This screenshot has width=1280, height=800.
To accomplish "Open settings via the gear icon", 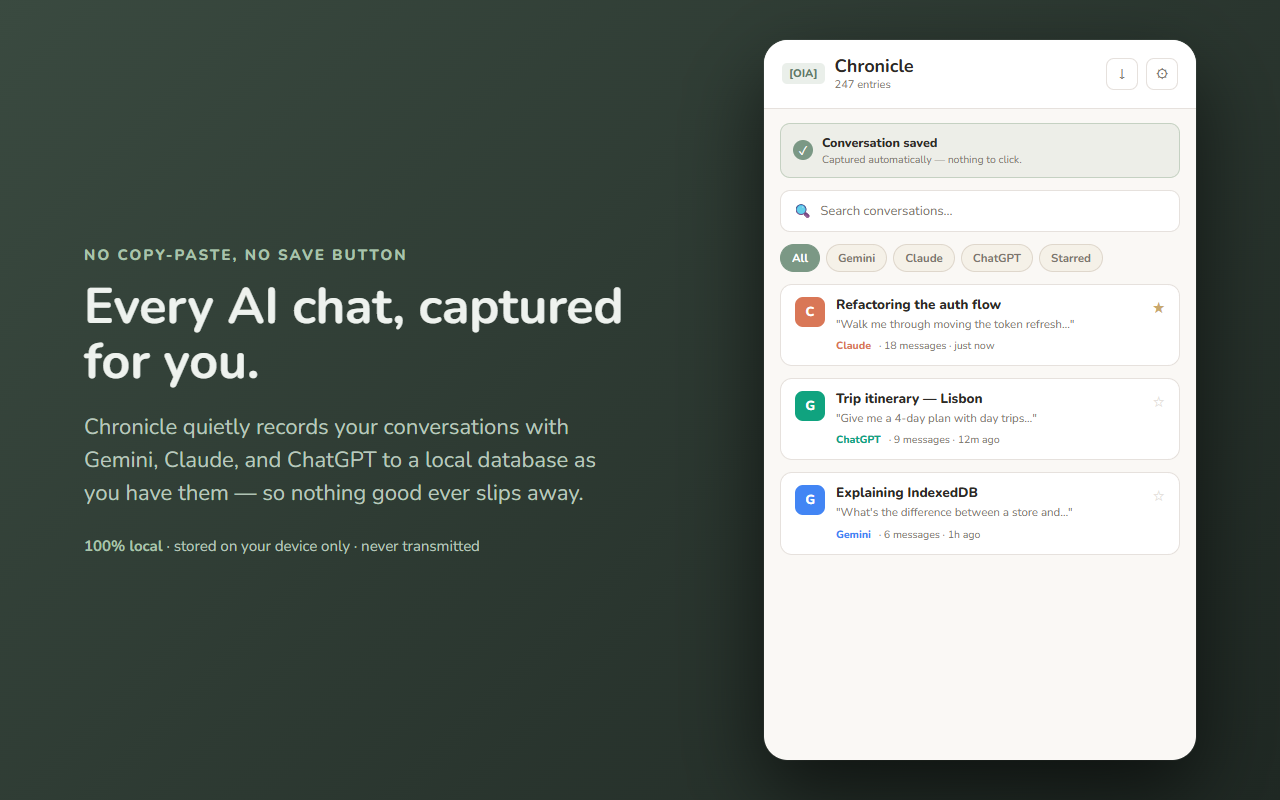I will point(1161,74).
